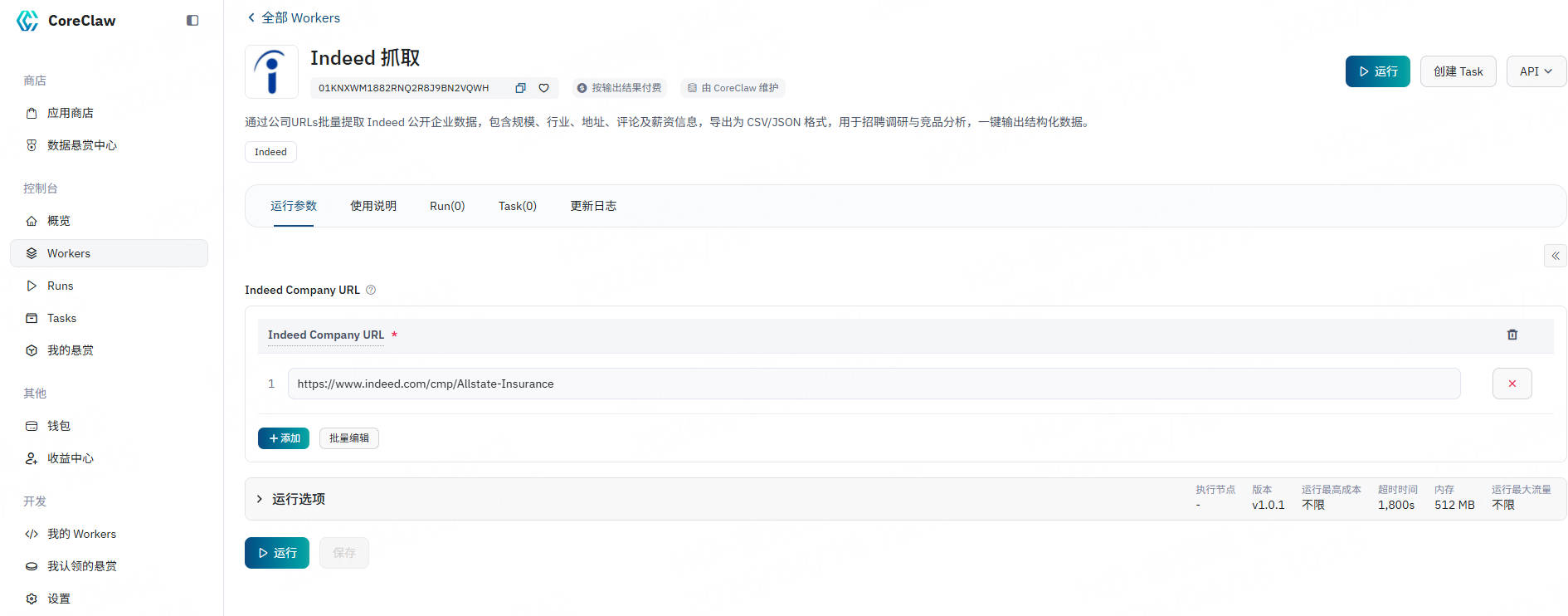Go back to 全部 Workers

click(293, 17)
